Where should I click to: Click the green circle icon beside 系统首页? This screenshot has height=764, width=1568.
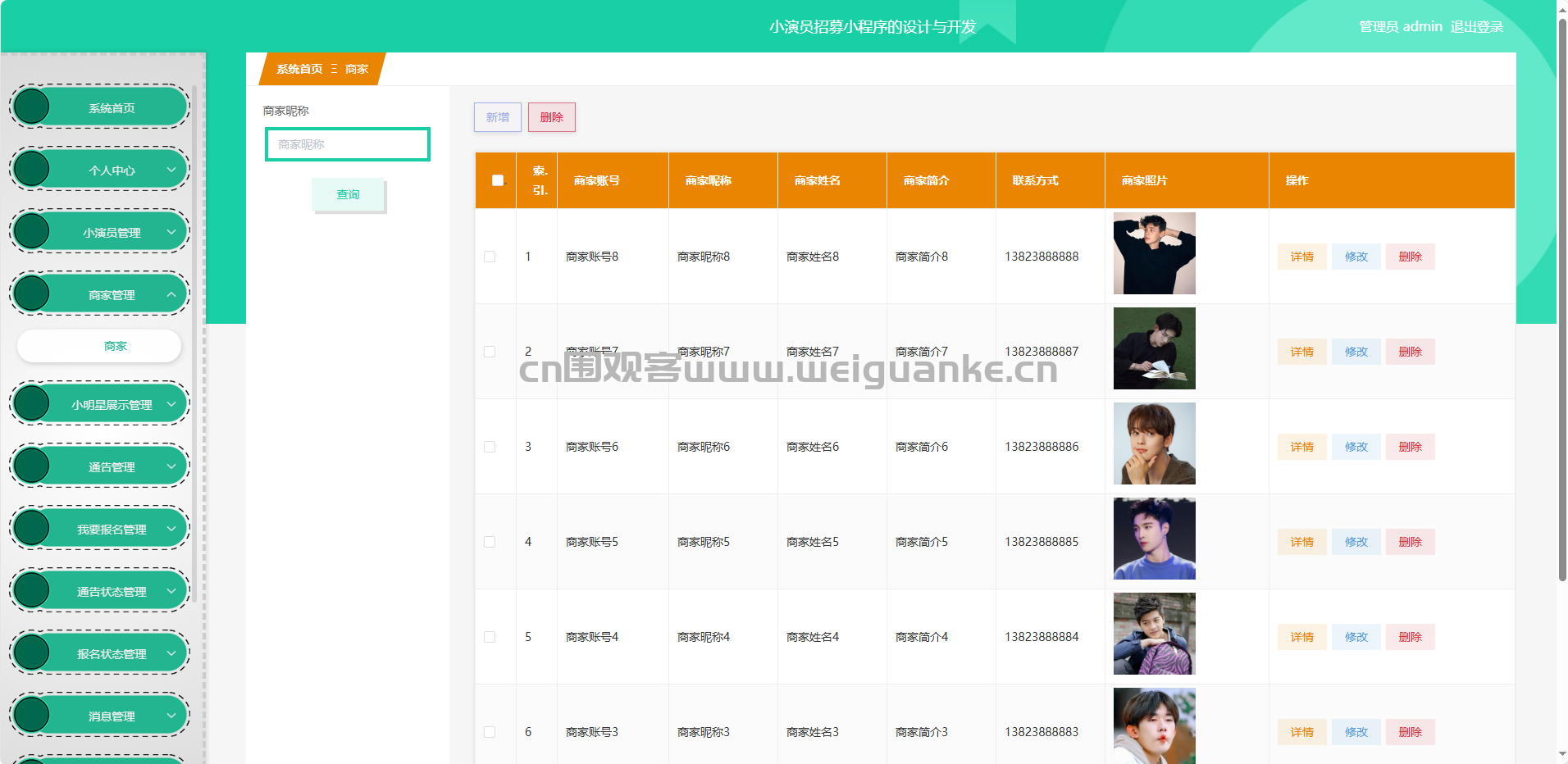(32, 107)
